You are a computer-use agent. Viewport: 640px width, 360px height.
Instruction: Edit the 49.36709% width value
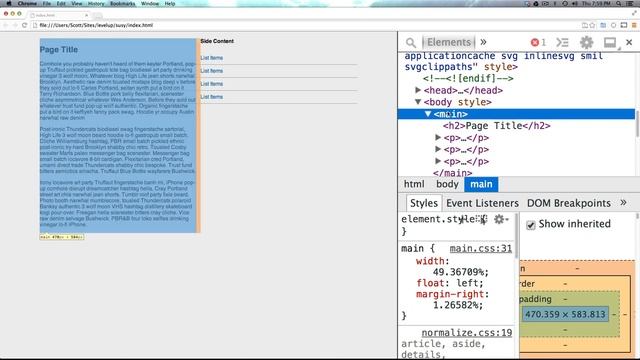click(458, 272)
